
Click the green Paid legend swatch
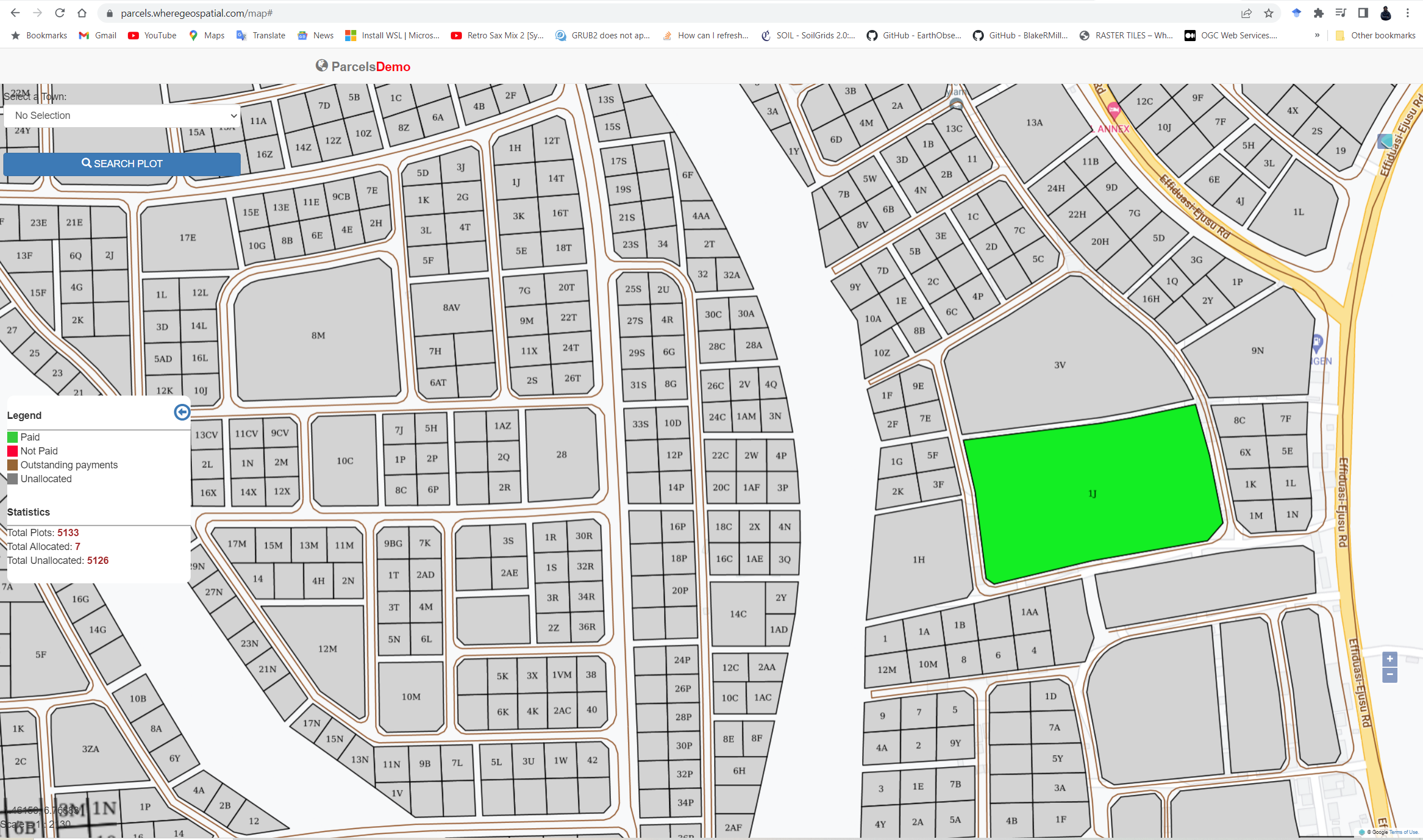(12, 437)
